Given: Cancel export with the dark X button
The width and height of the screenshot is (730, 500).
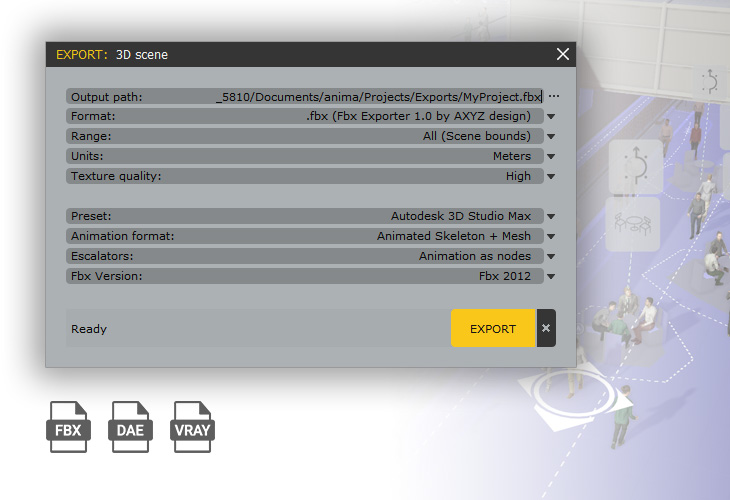Looking at the screenshot, I should [546, 328].
